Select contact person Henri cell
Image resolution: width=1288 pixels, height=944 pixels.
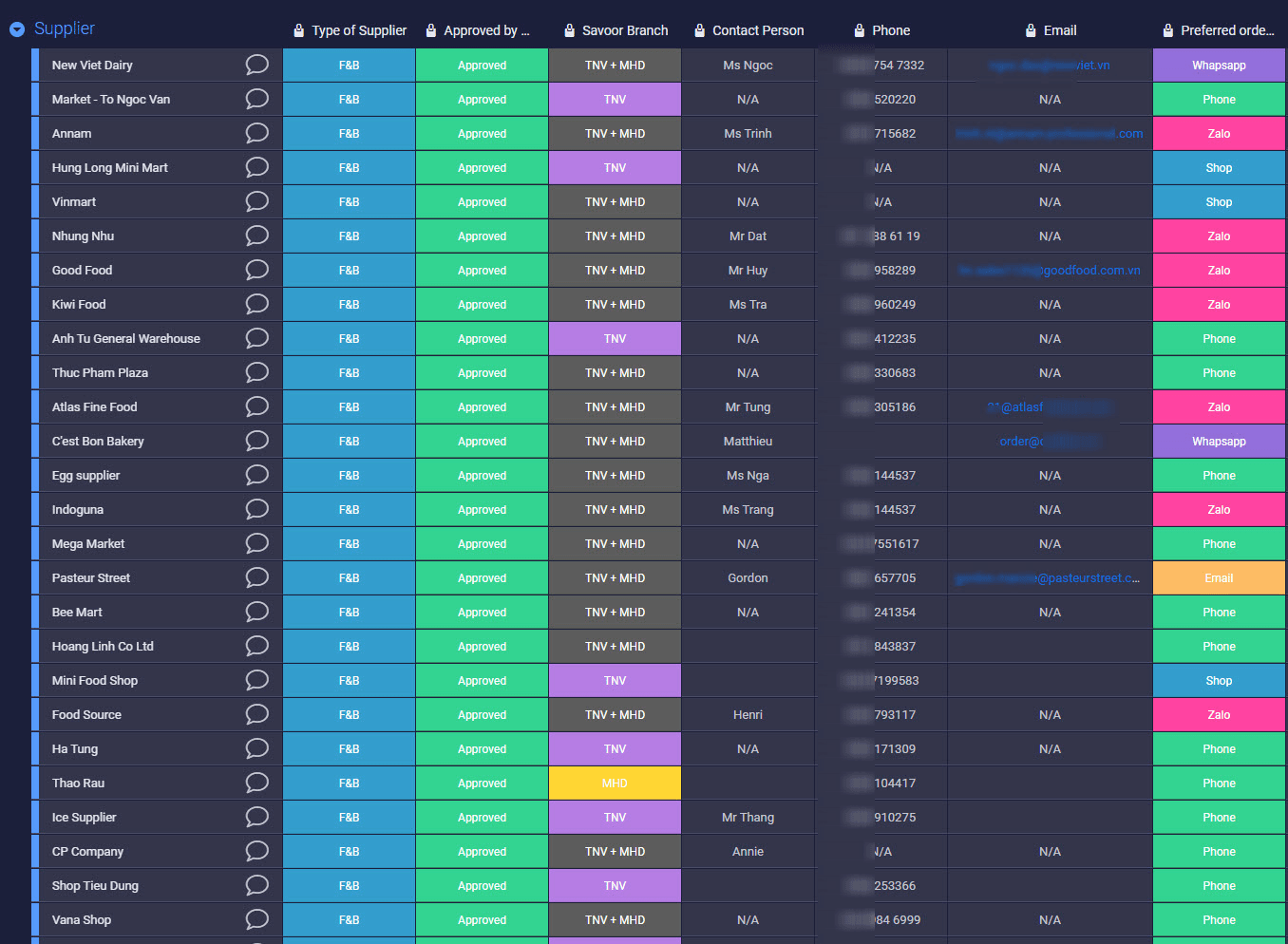click(748, 715)
